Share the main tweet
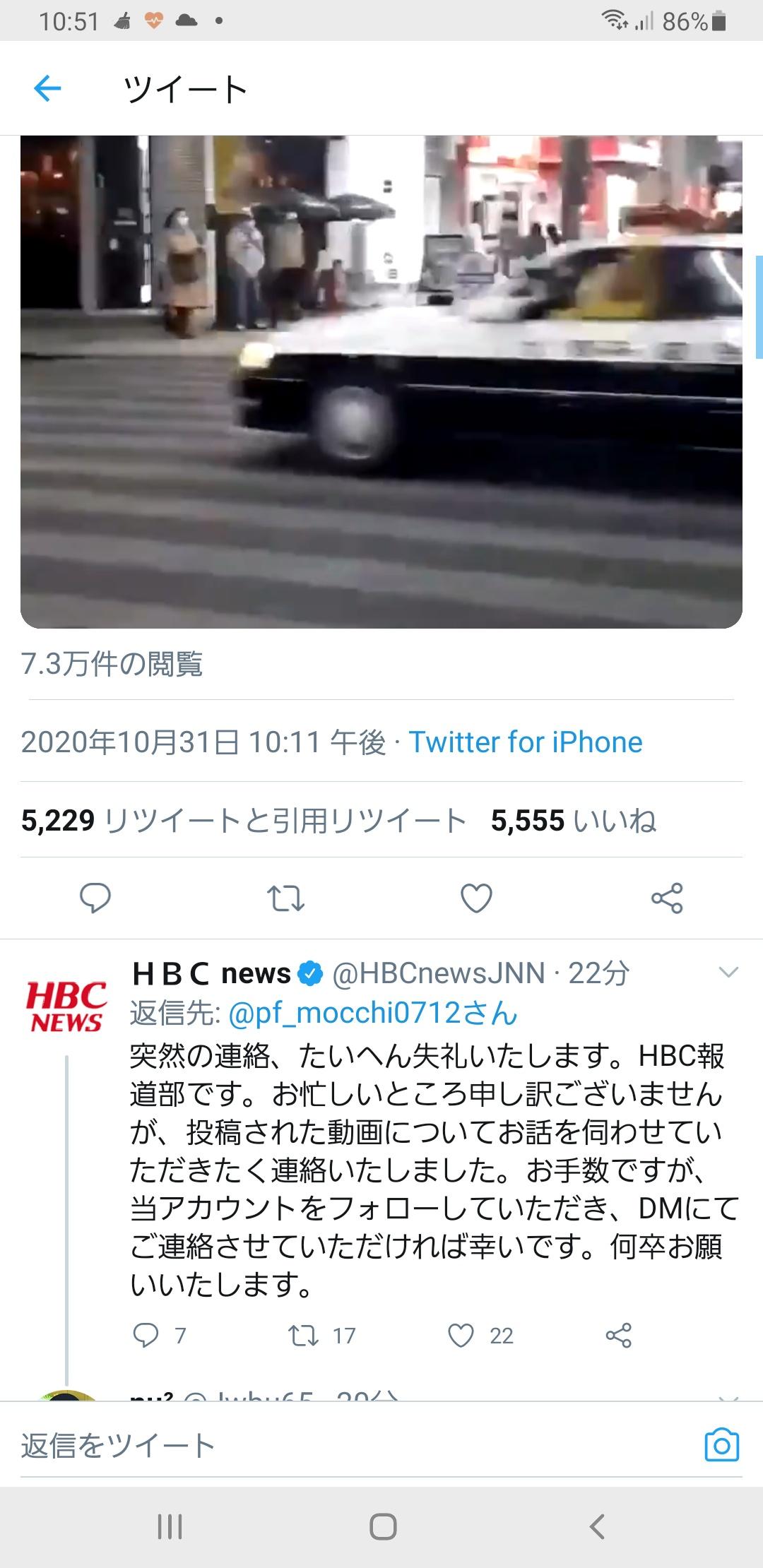 [x=667, y=898]
